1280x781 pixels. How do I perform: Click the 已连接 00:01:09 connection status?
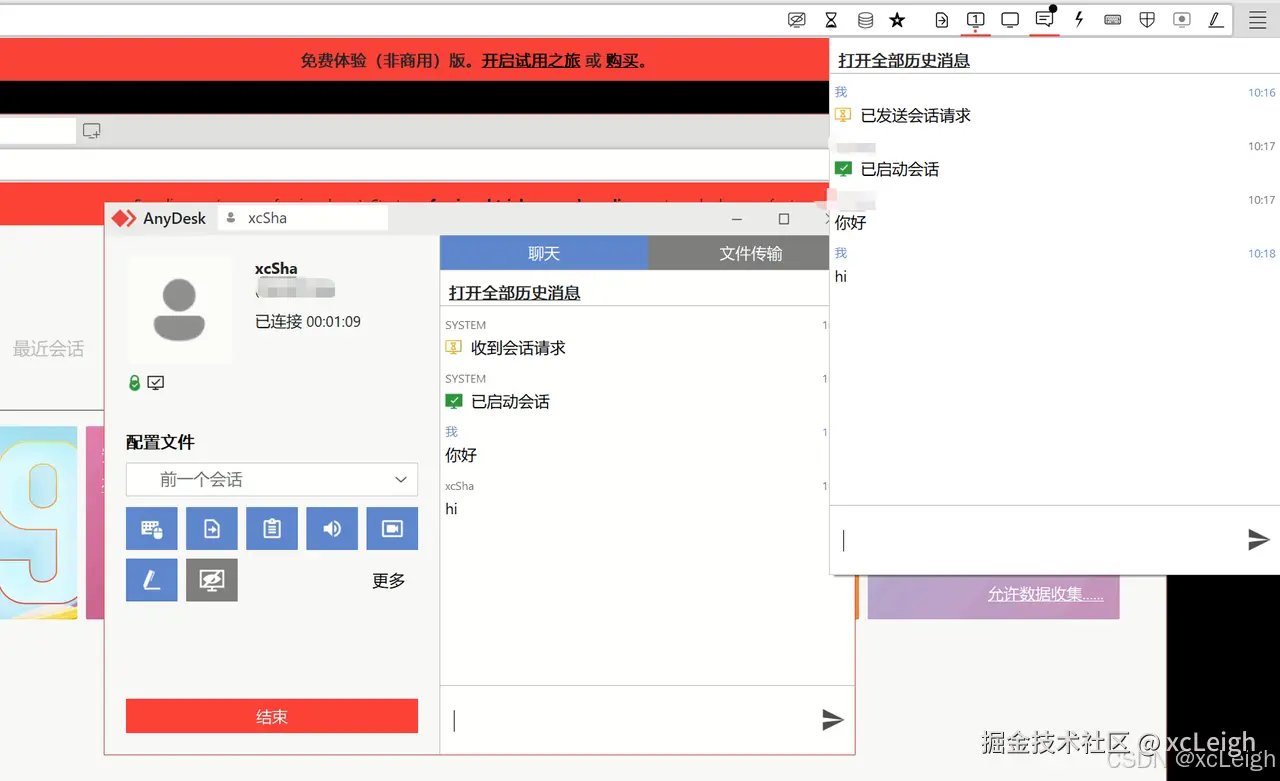click(308, 322)
